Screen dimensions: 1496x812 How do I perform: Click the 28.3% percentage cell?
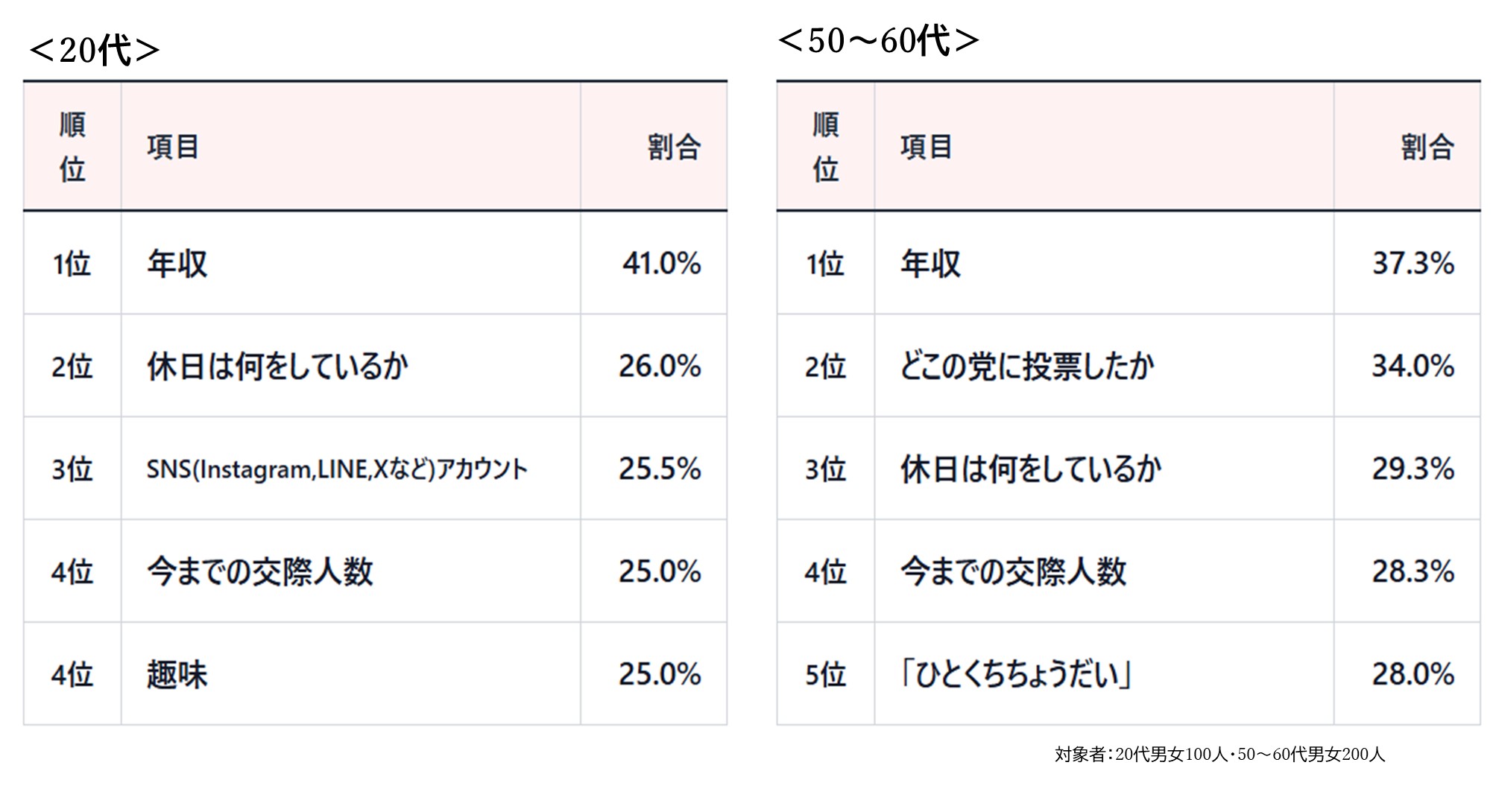coord(1413,571)
